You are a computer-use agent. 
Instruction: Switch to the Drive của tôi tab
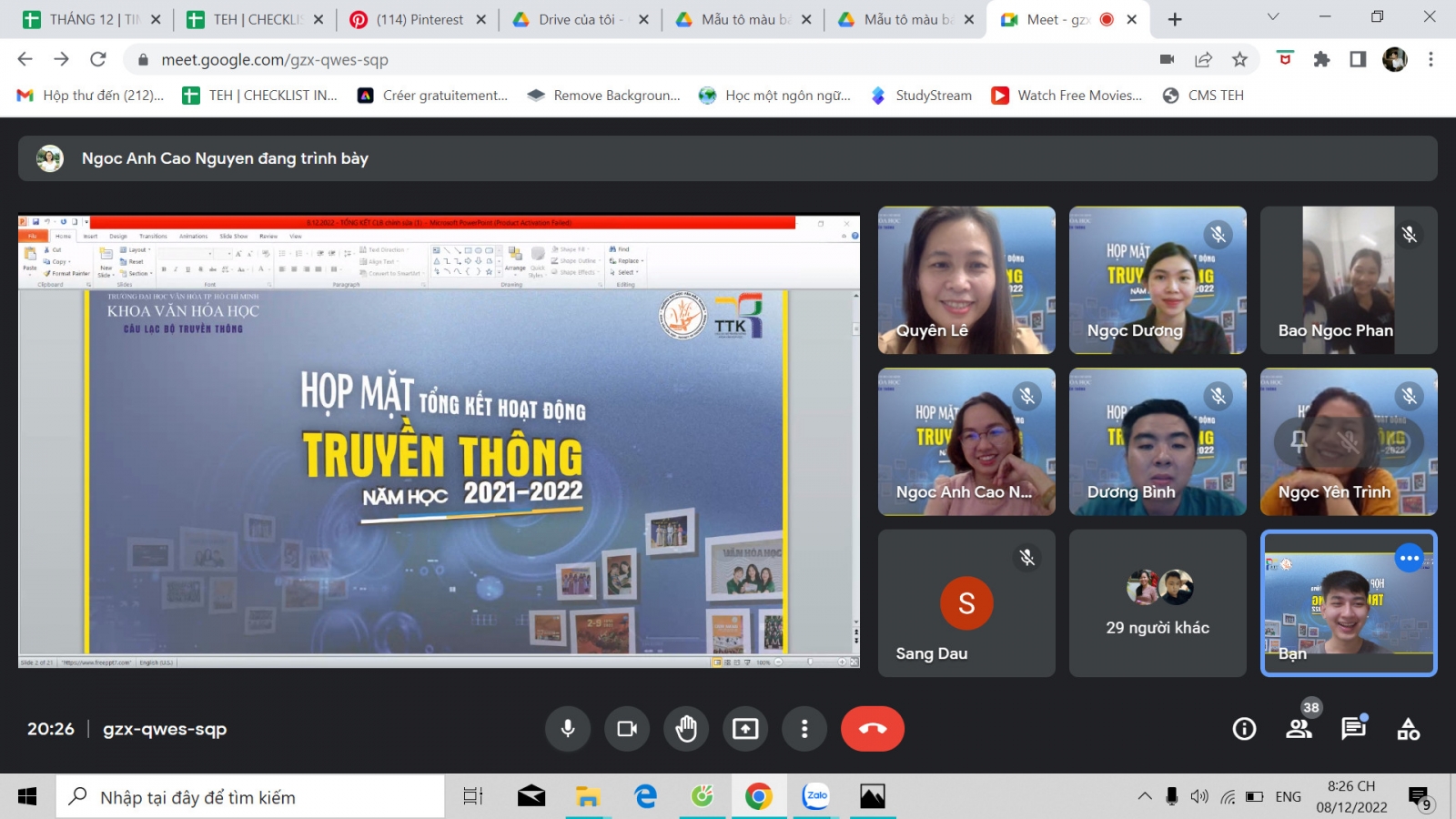point(579,19)
